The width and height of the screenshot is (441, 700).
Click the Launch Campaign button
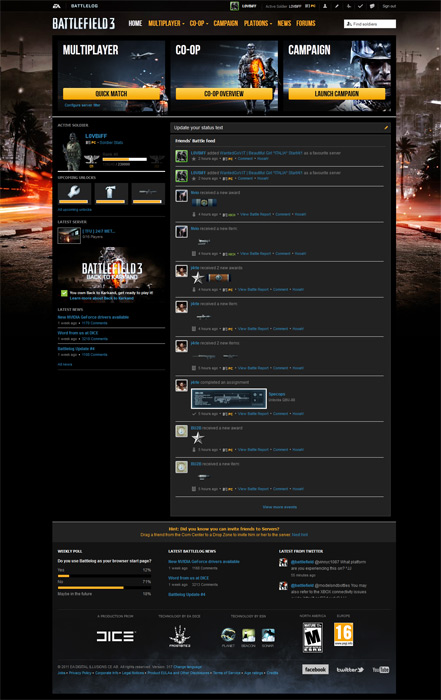pos(337,93)
